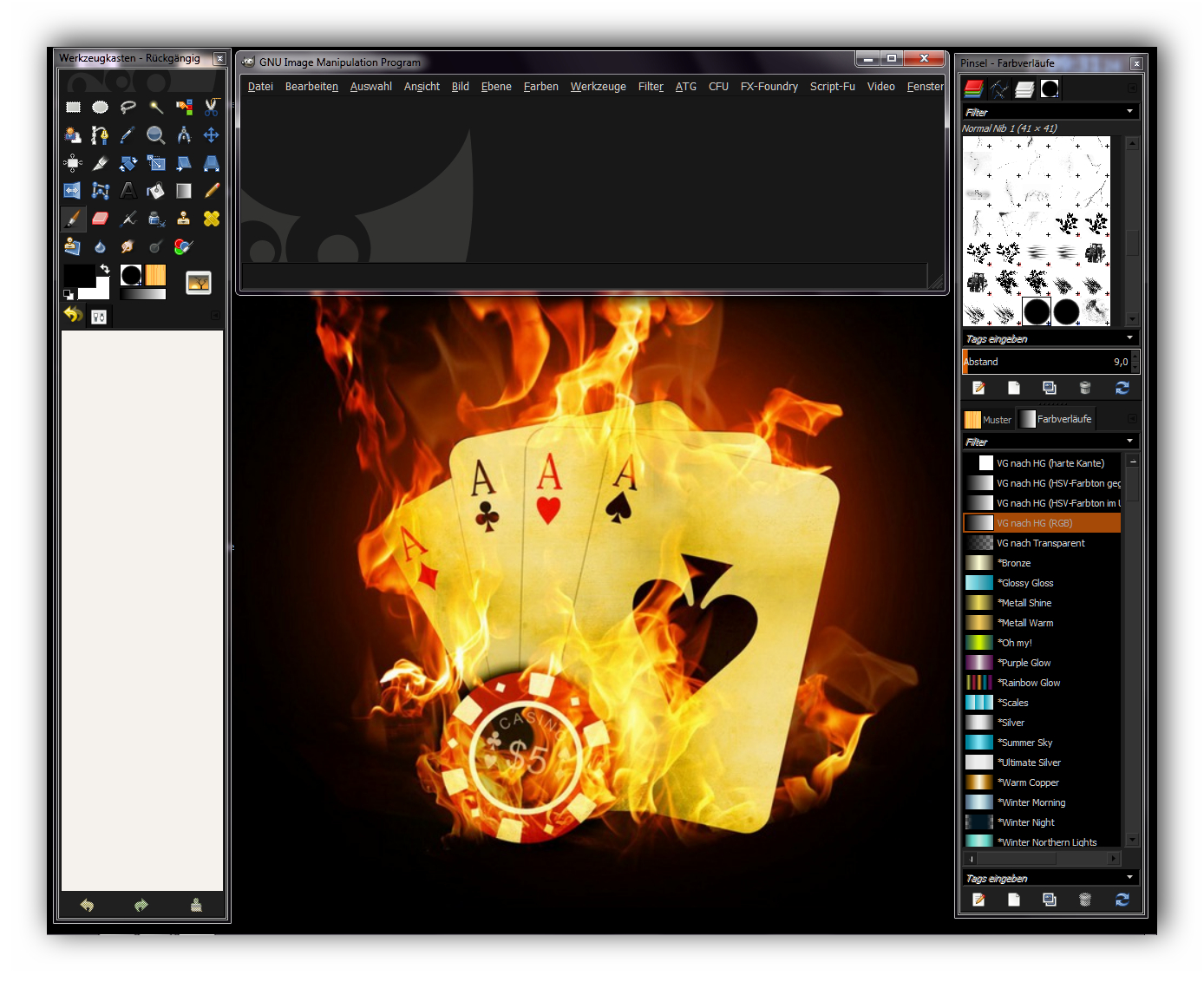The image size is (1204, 982).
Task: Select the Eraser tool
Action: [x=101, y=219]
